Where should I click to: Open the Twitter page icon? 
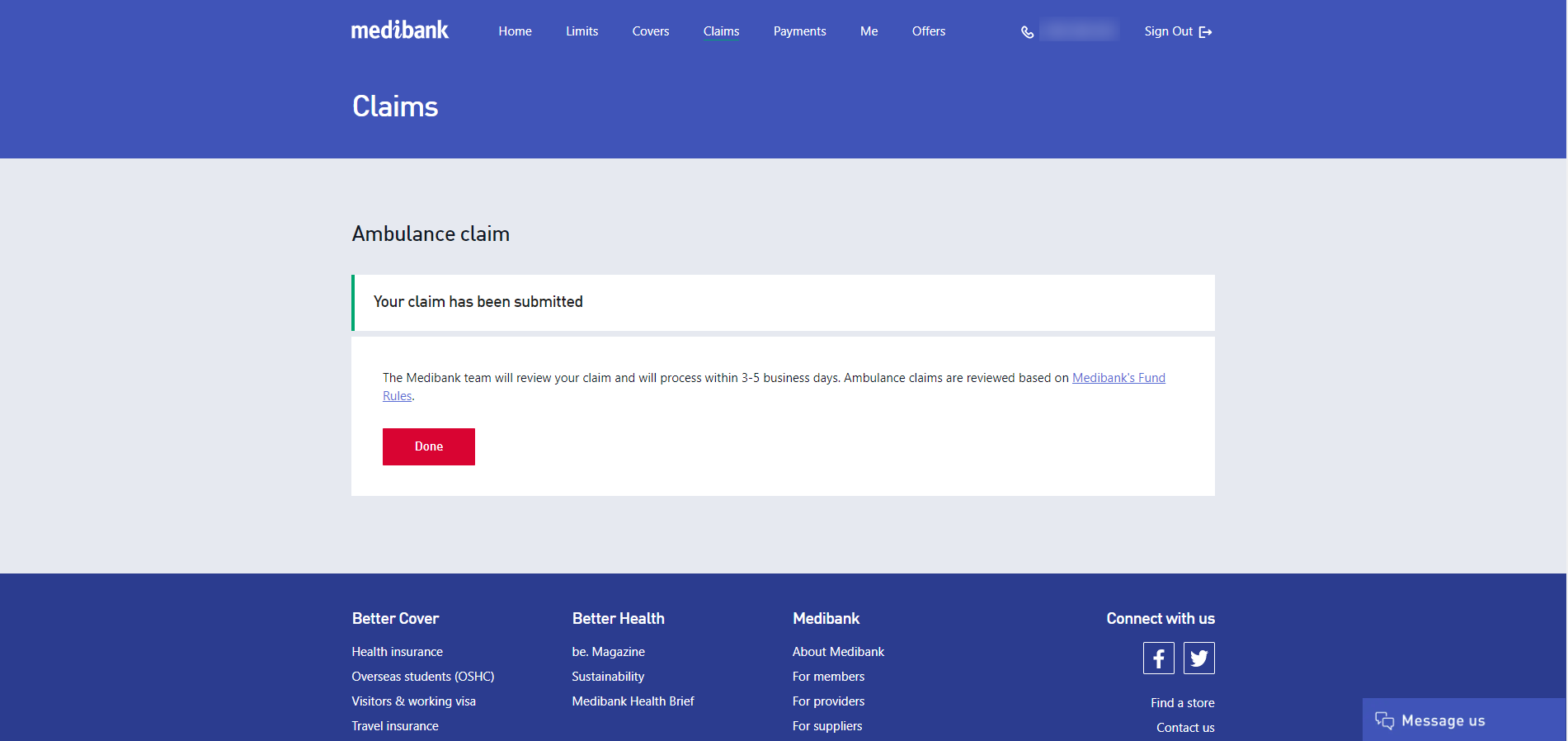tap(1198, 658)
